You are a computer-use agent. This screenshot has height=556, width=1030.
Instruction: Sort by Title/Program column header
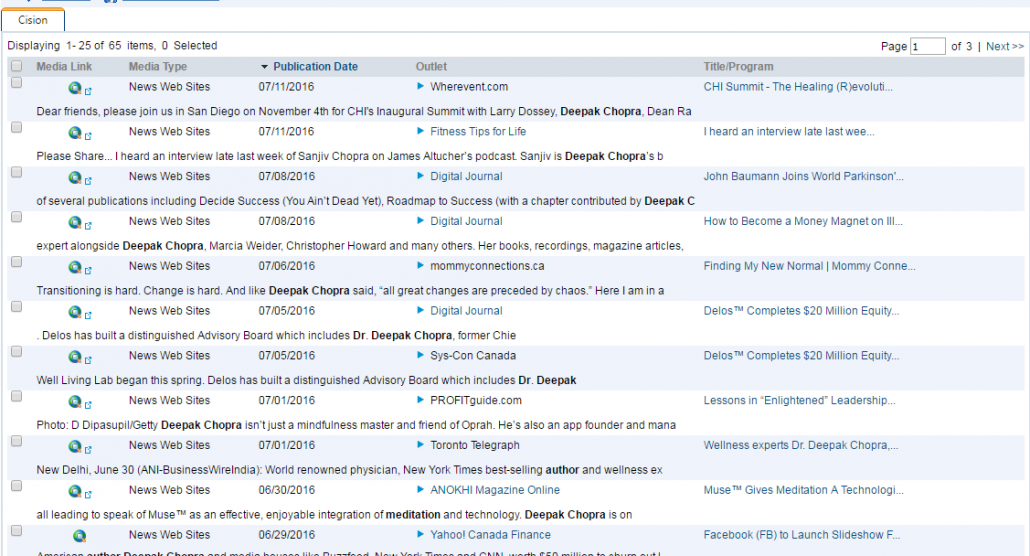tap(738, 66)
